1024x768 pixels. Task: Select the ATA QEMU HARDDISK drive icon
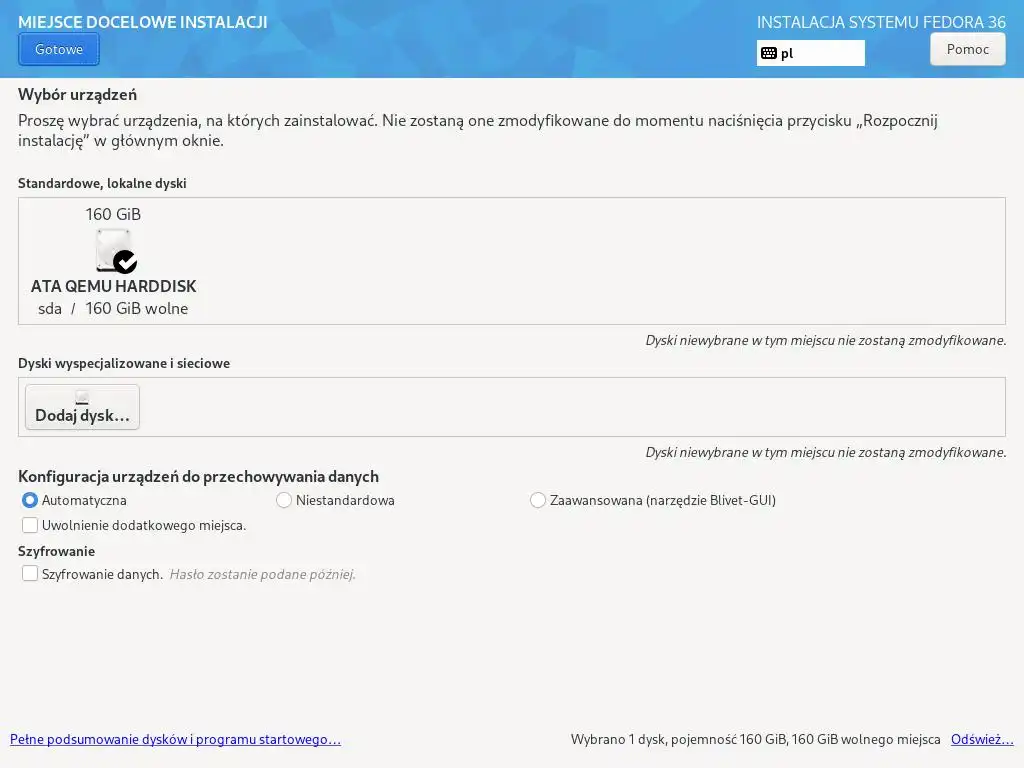click(116, 251)
